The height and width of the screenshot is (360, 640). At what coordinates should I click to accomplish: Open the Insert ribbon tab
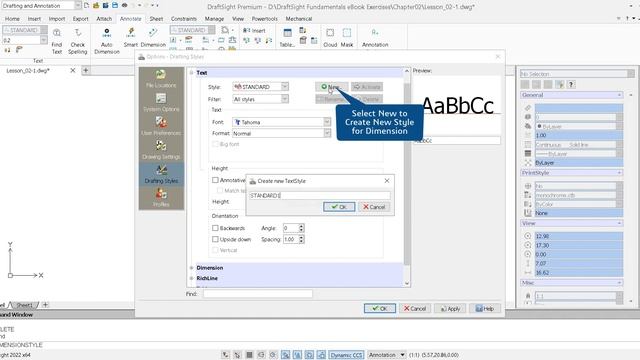(x=34, y=19)
